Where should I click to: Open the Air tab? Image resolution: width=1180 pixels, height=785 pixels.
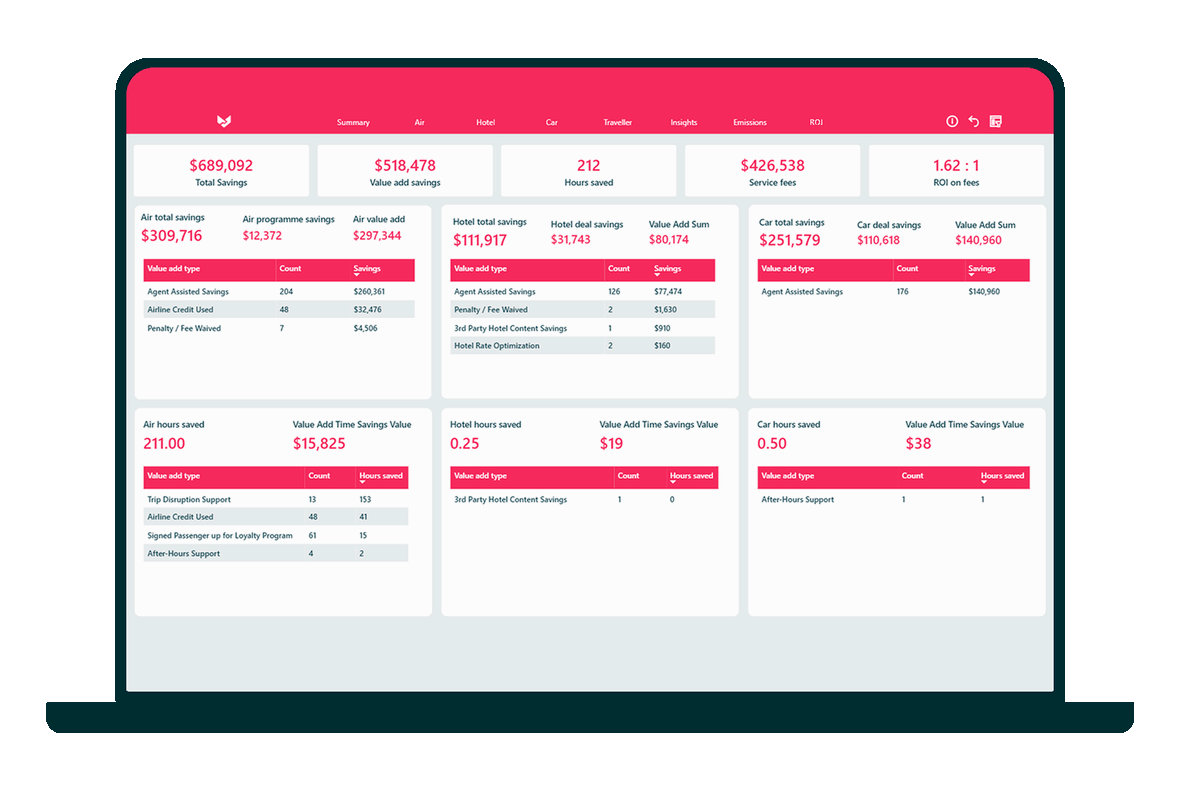tap(419, 123)
